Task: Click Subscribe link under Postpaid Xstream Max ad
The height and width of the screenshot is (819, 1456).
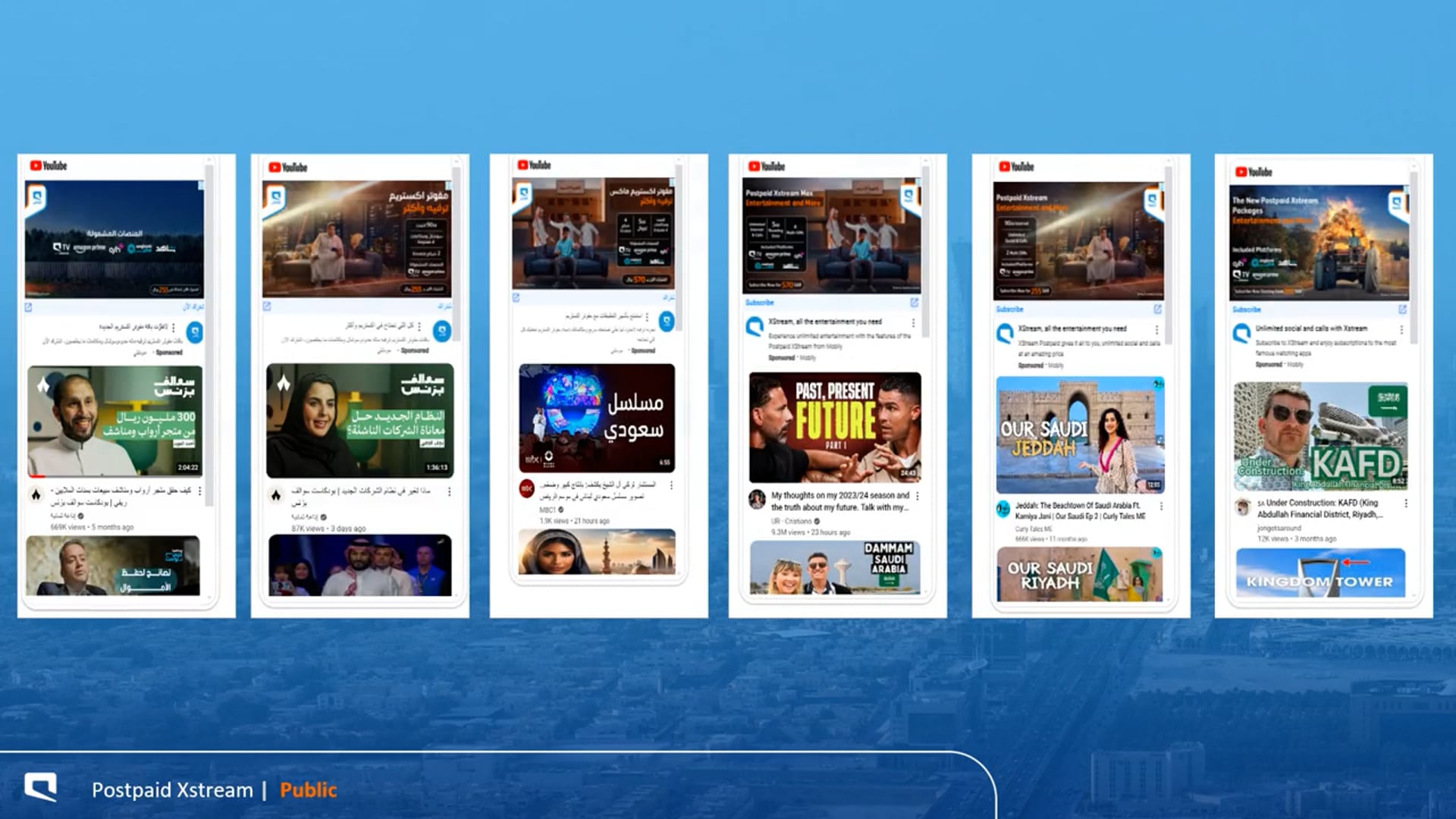Action: pyautogui.click(x=759, y=303)
